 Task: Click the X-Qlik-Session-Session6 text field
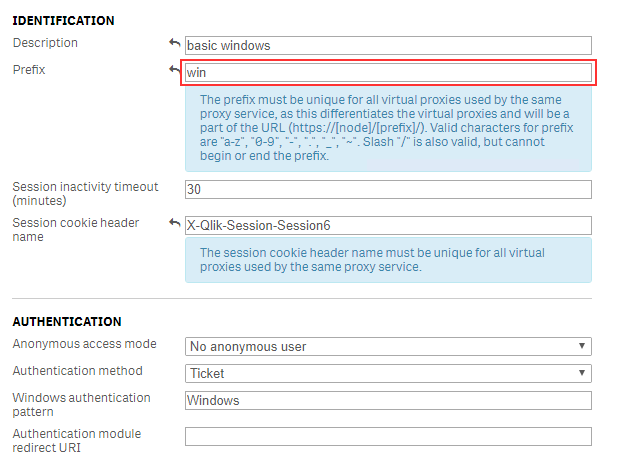(x=388, y=225)
